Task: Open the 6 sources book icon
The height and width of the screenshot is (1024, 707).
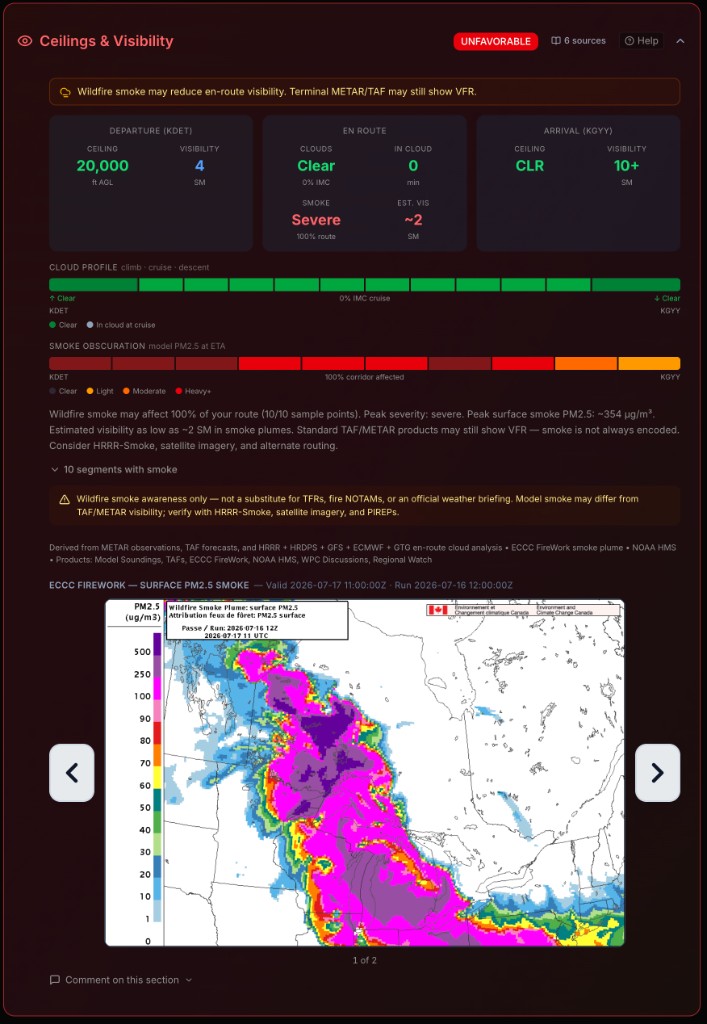Action: coord(556,40)
